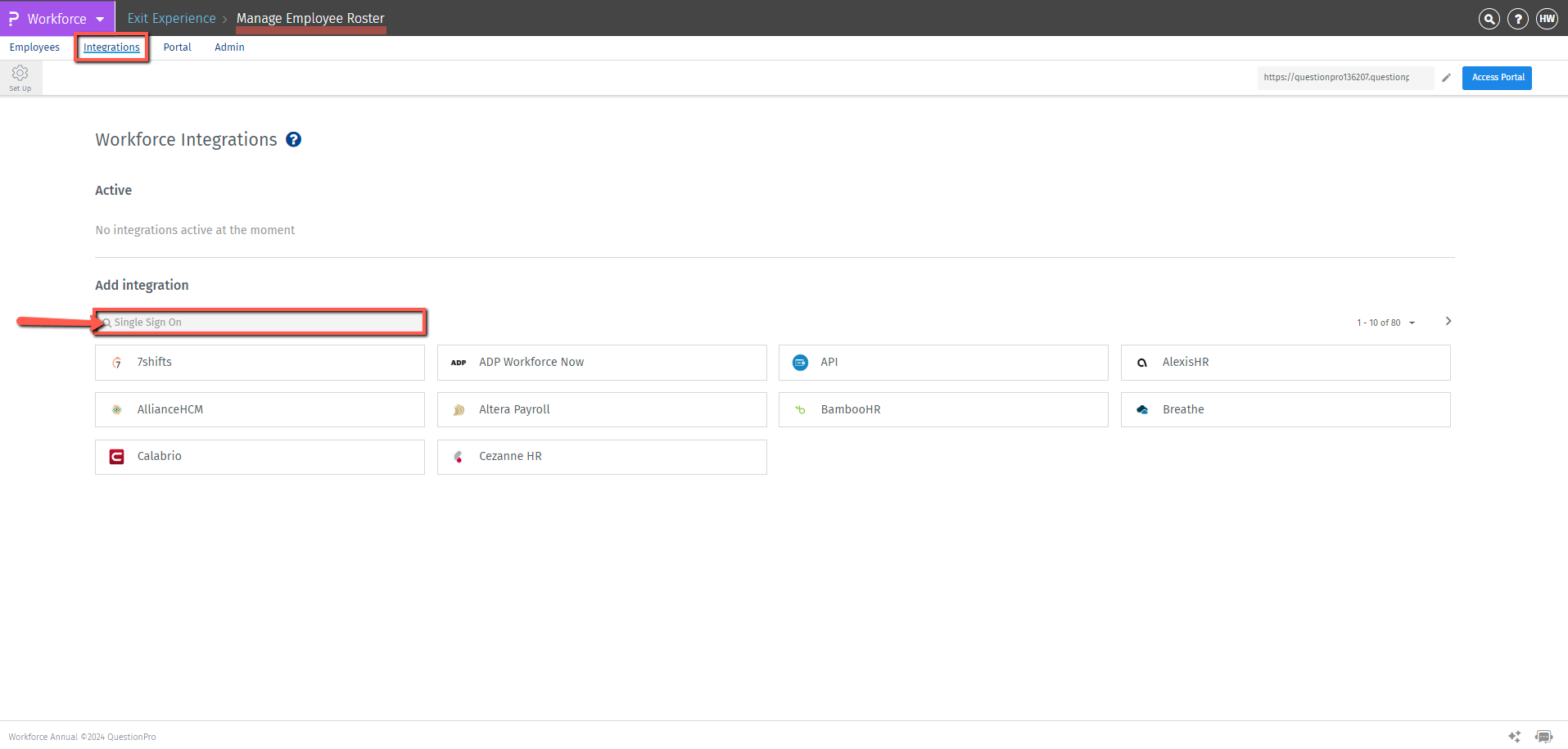This screenshot has width=1568, height=749.
Task: Click the magnifier icon in integration search
Action: (x=106, y=323)
